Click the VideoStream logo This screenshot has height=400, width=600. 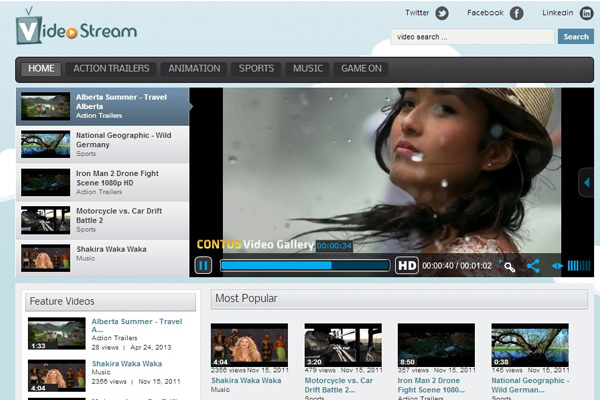coord(77,27)
